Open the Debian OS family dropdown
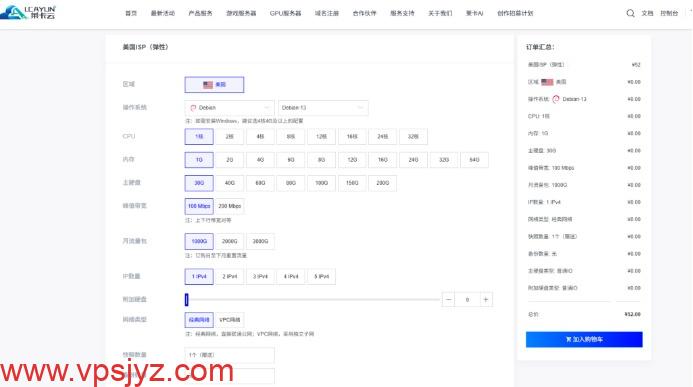The width and height of the screenshot is (693, 387). 229,108
